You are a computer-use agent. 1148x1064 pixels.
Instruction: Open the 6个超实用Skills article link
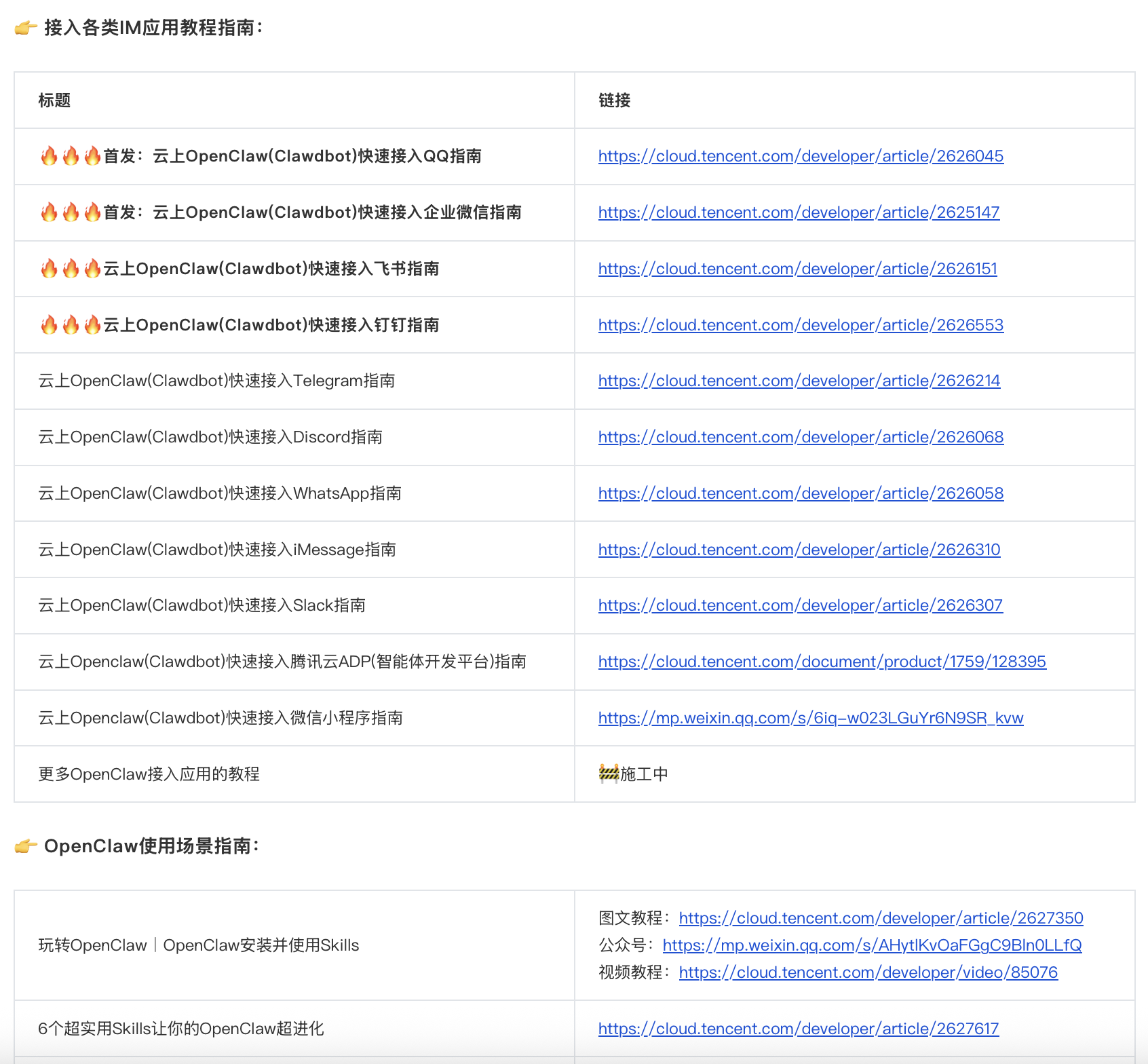click(x=798, y=1028)
